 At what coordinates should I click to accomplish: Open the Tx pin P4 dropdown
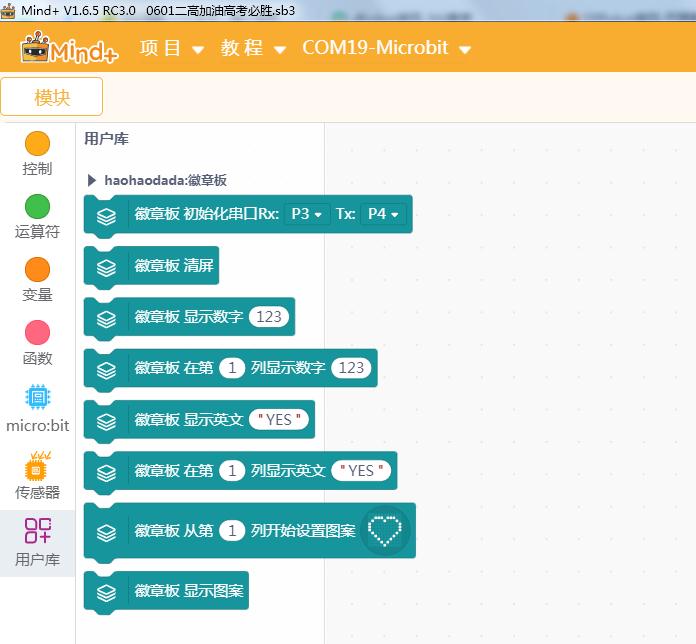(383, 214)
